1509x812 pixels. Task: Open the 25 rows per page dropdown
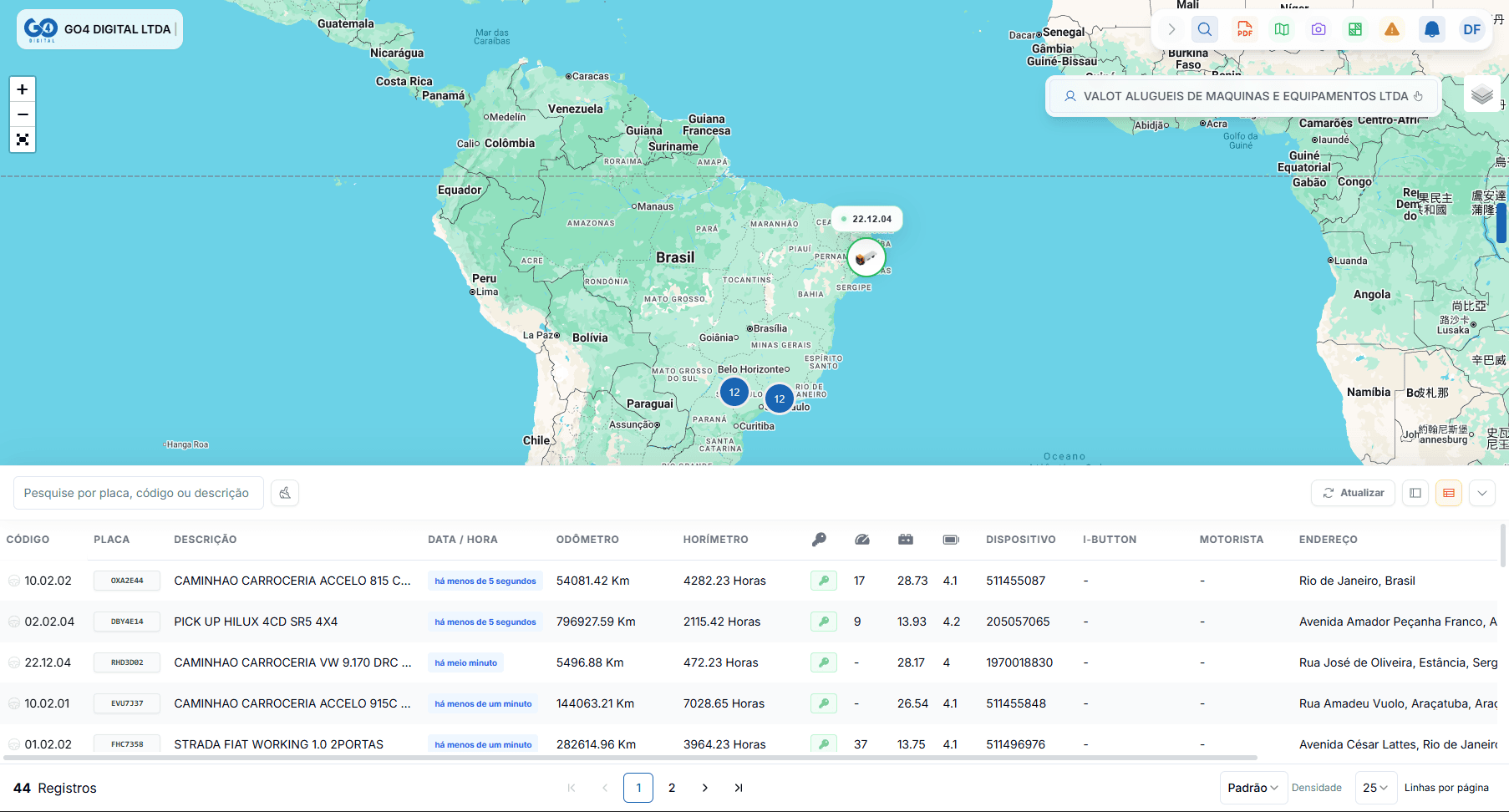1375,788
